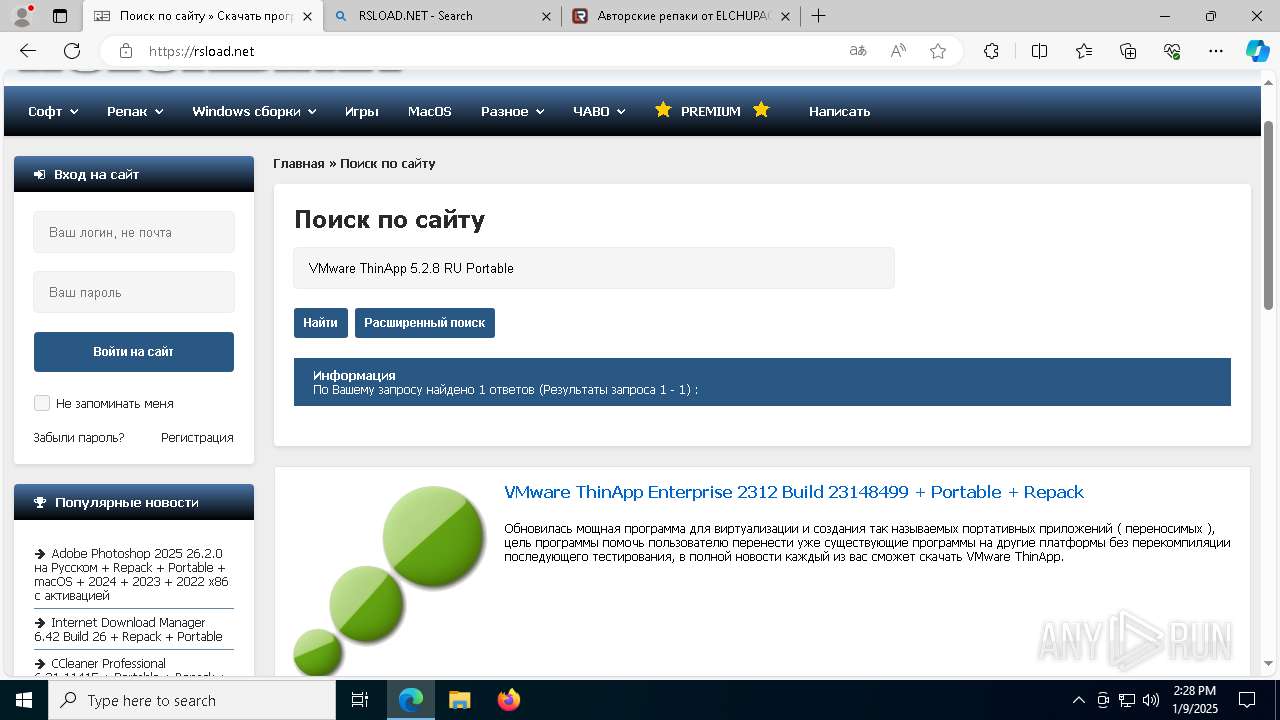Click the browser back arrow
1280x720 pixels.
[x=28, y=51]
